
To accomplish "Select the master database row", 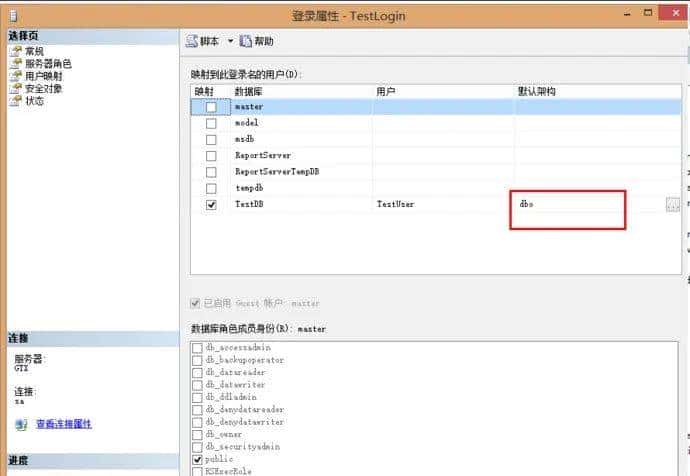I will [x=436, y=107].
